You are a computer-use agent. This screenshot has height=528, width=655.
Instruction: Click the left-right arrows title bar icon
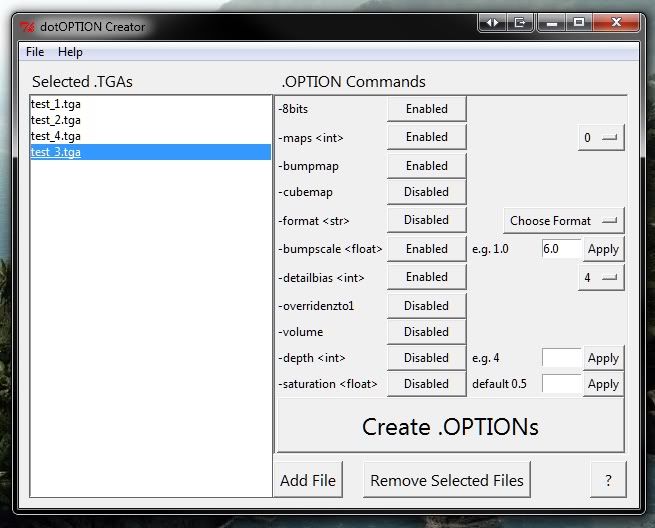493,22
